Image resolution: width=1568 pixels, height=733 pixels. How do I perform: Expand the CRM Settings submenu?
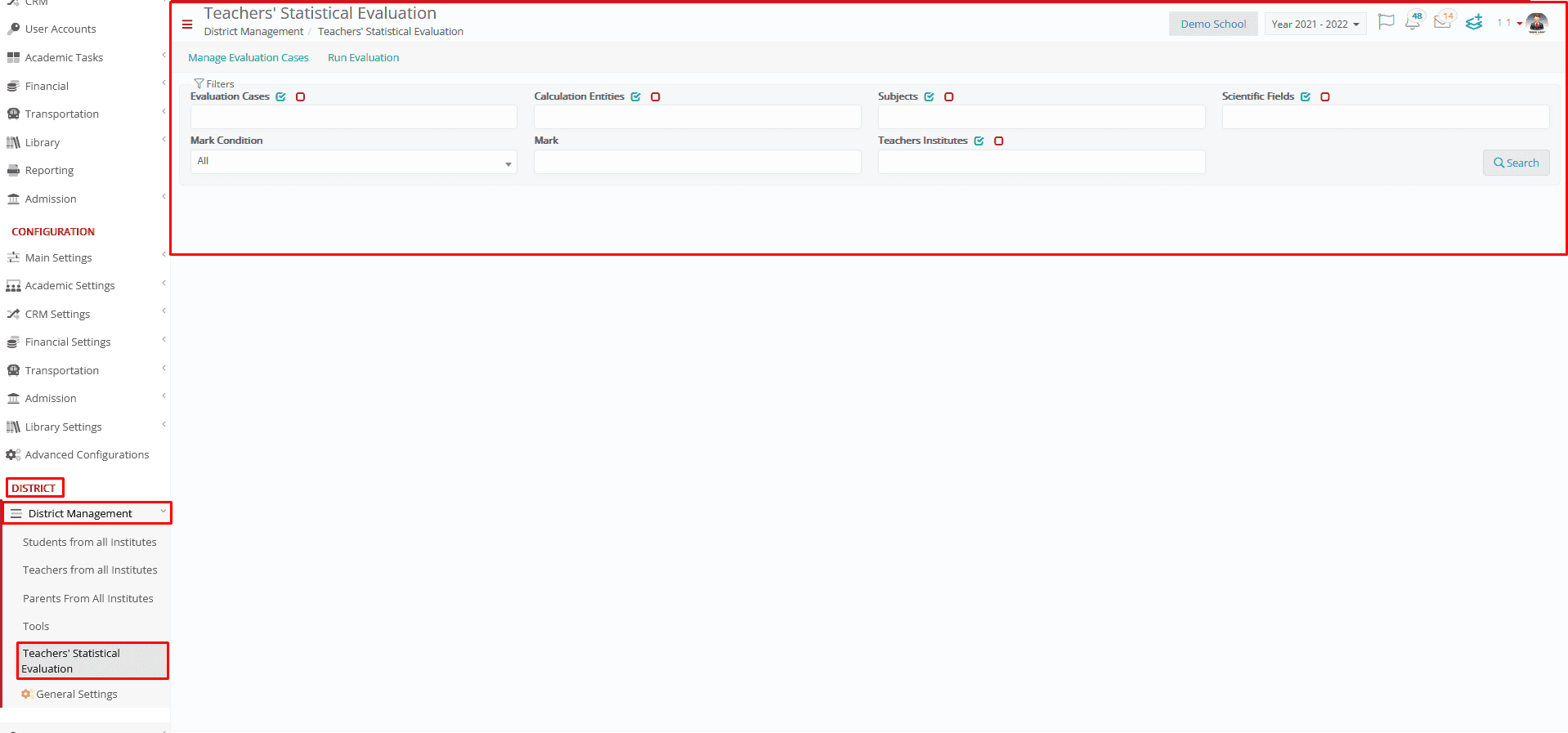pyautogui.click(x=164, y=311)
